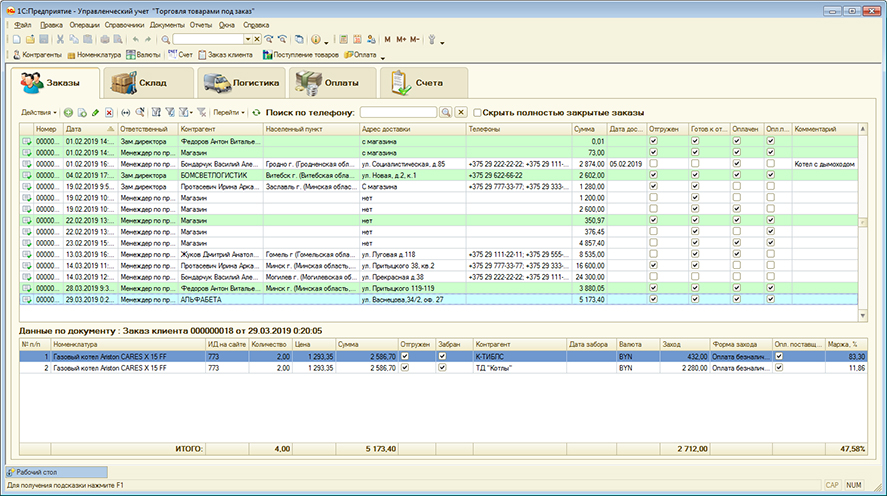Click the green Add new order icon

tap(68, 113)
